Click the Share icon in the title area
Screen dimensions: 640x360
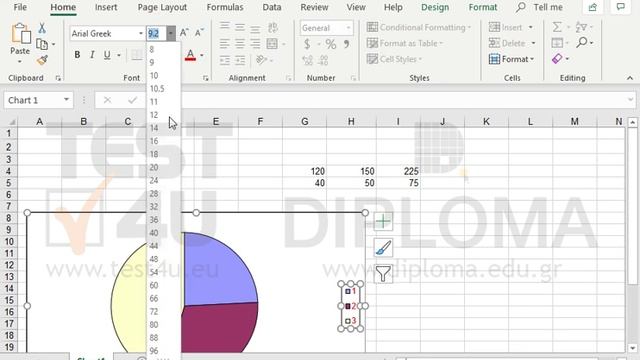(x=593, y=7)
